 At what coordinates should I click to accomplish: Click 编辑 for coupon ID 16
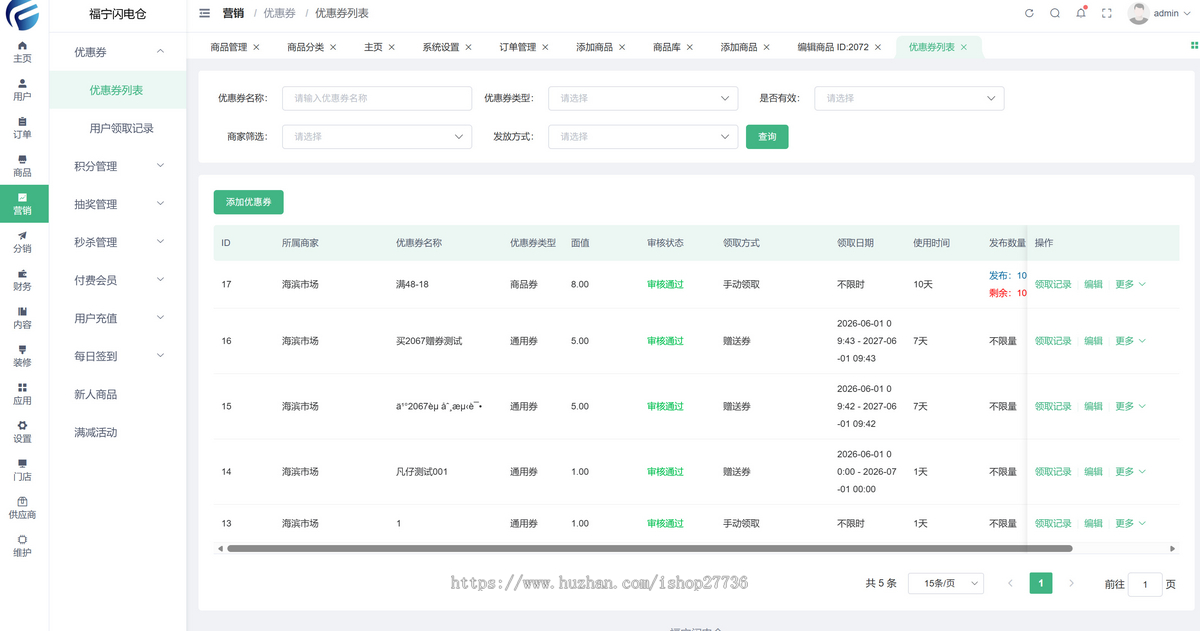1093,341
